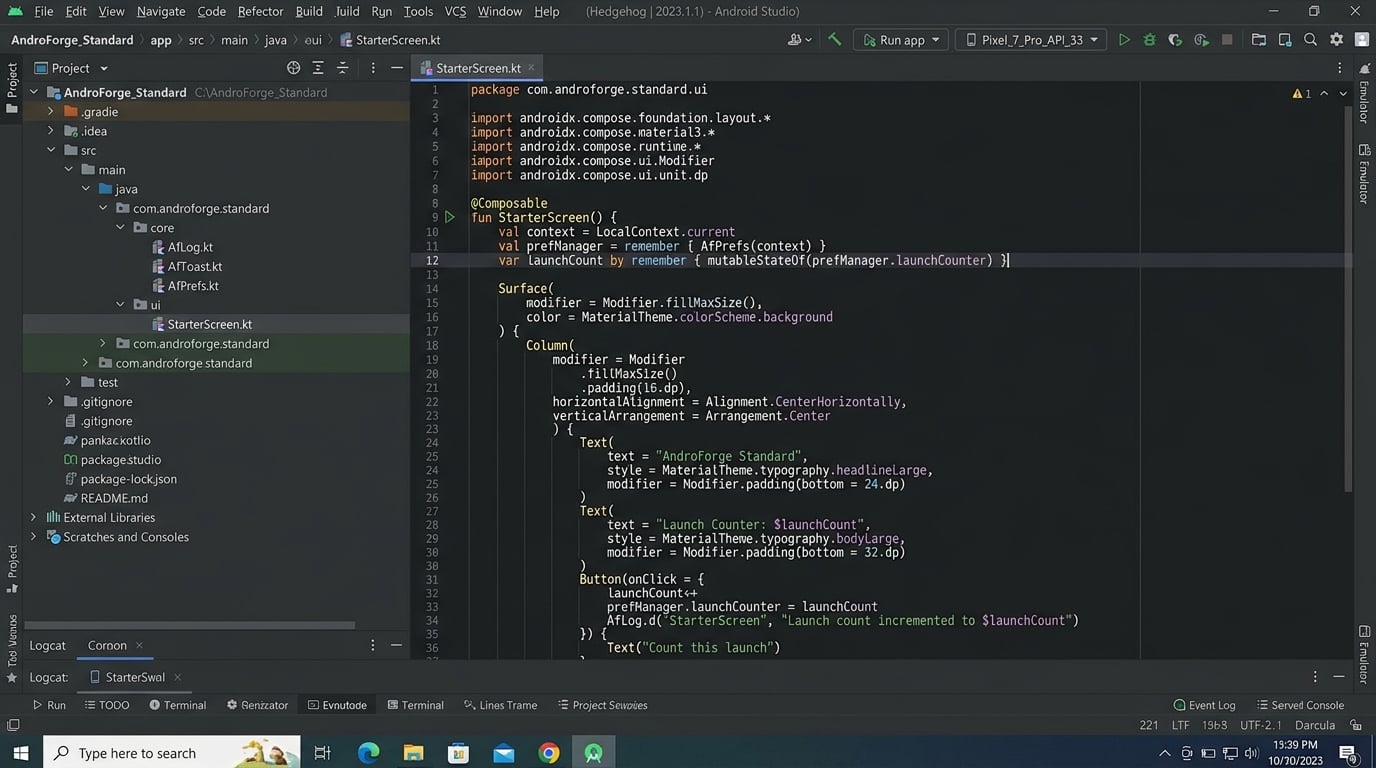1376x768 pixels.
Task: Open Google Chrome from the taskbar
Action: coord(549,753)
